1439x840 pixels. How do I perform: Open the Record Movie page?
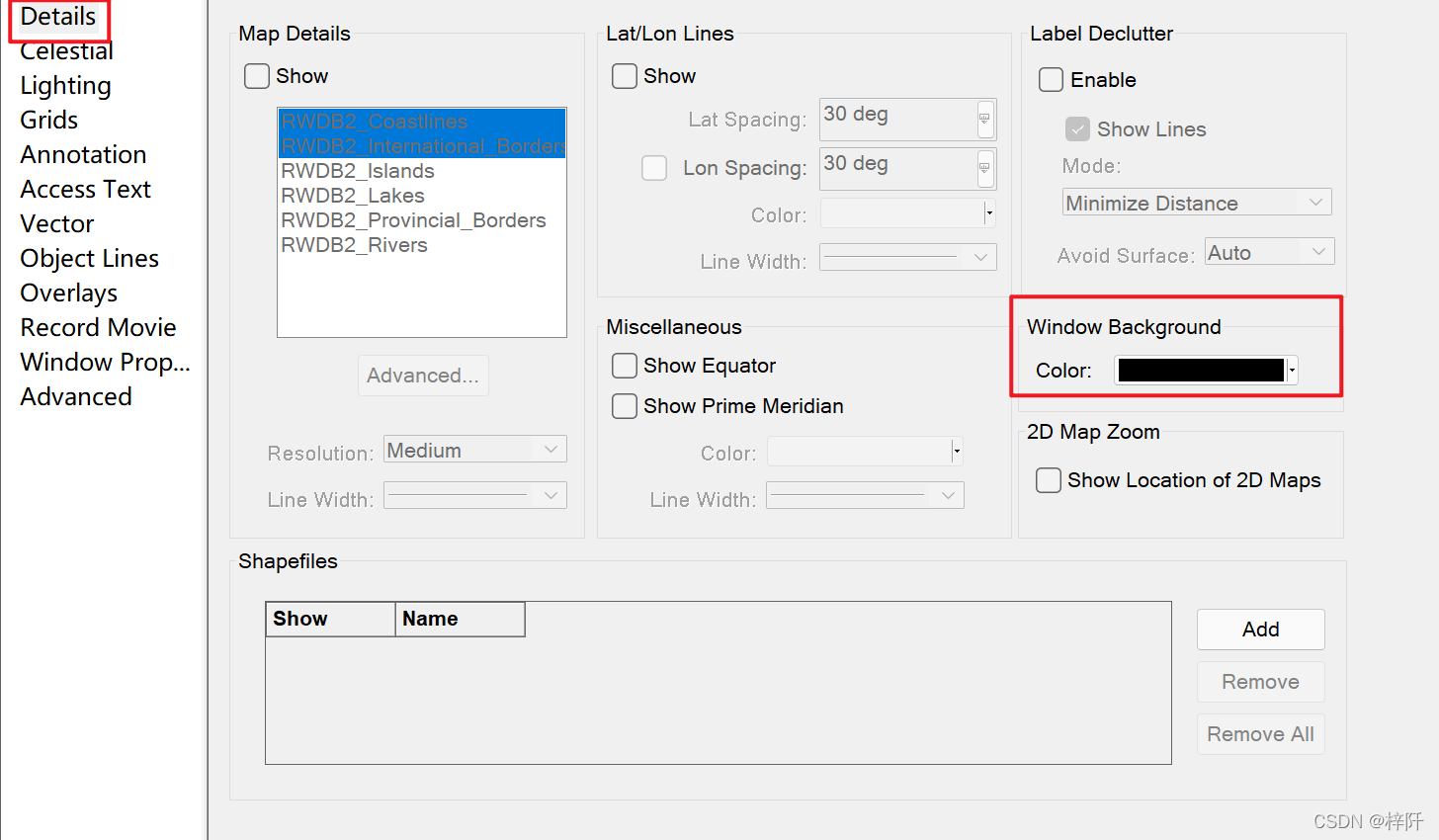pyautogui.click(x=99, y=327)
